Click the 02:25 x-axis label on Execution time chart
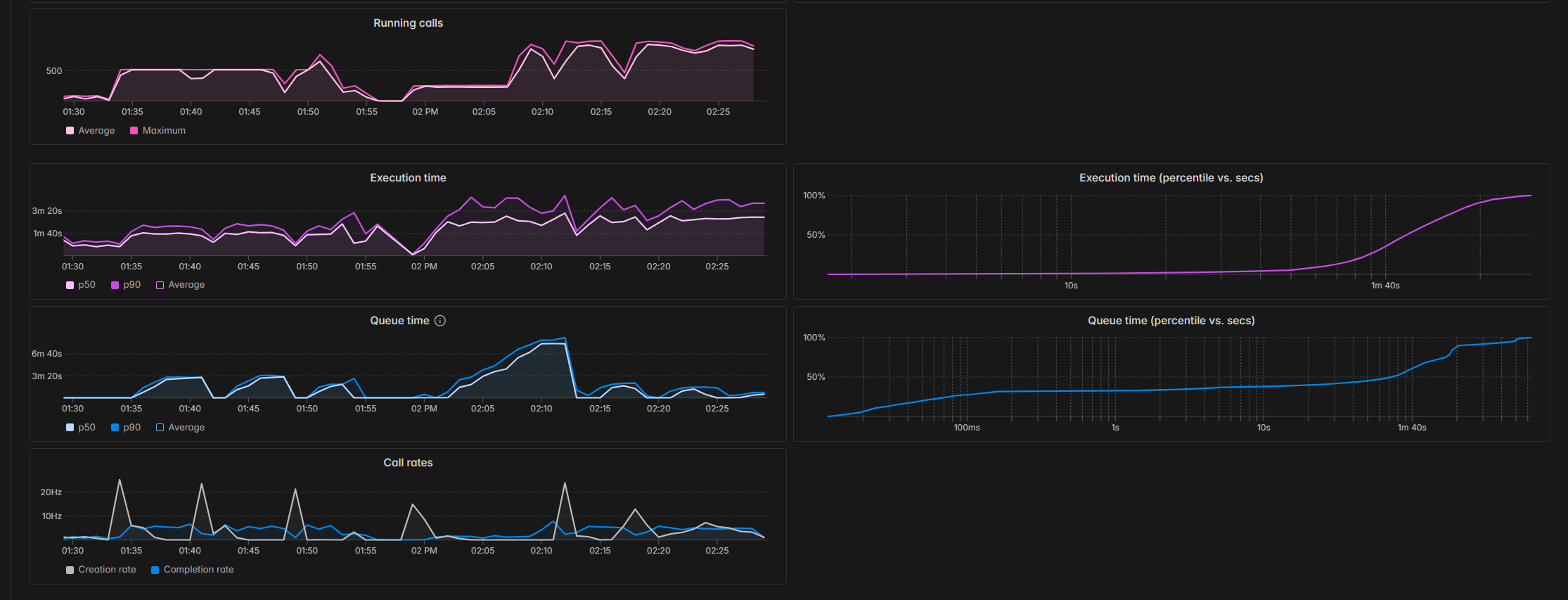Viewport: 1568px width, 600px height. 717,267
